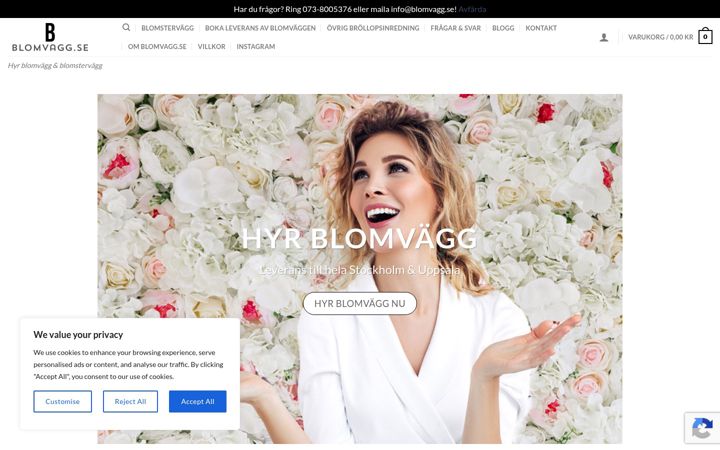The height and width of the screenshot is (450, 720).
Task: Click the reCAPTCHA badge
Action: [702, 428]
